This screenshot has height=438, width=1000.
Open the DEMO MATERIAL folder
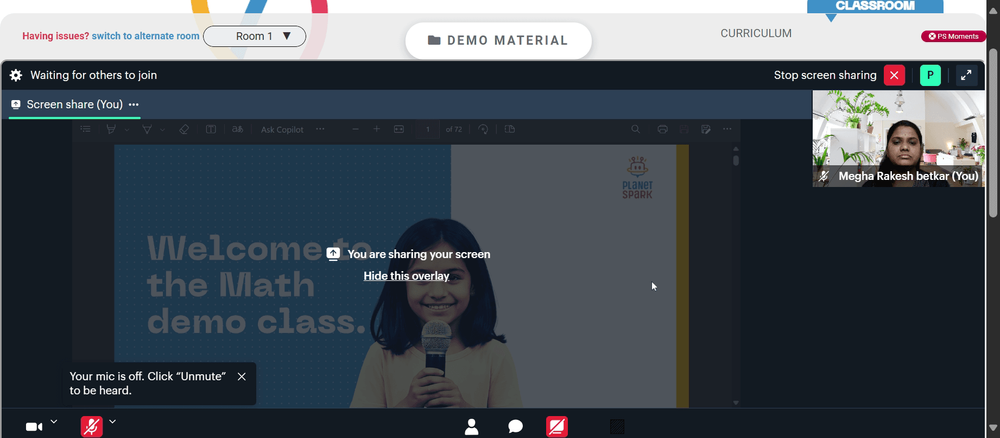pos(498,40)
